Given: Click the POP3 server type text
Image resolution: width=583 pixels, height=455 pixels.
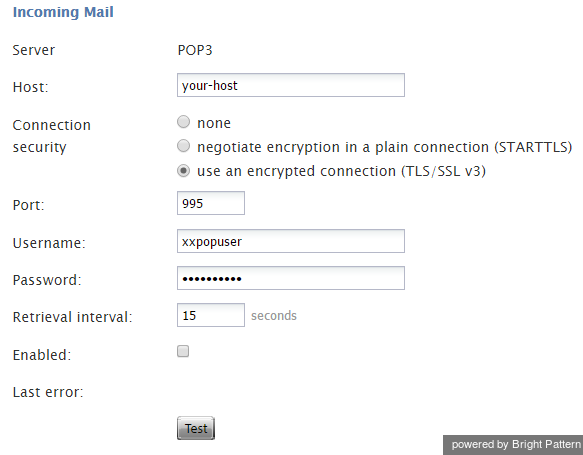Looking at the screenshot, I should (x=195, y=50).
